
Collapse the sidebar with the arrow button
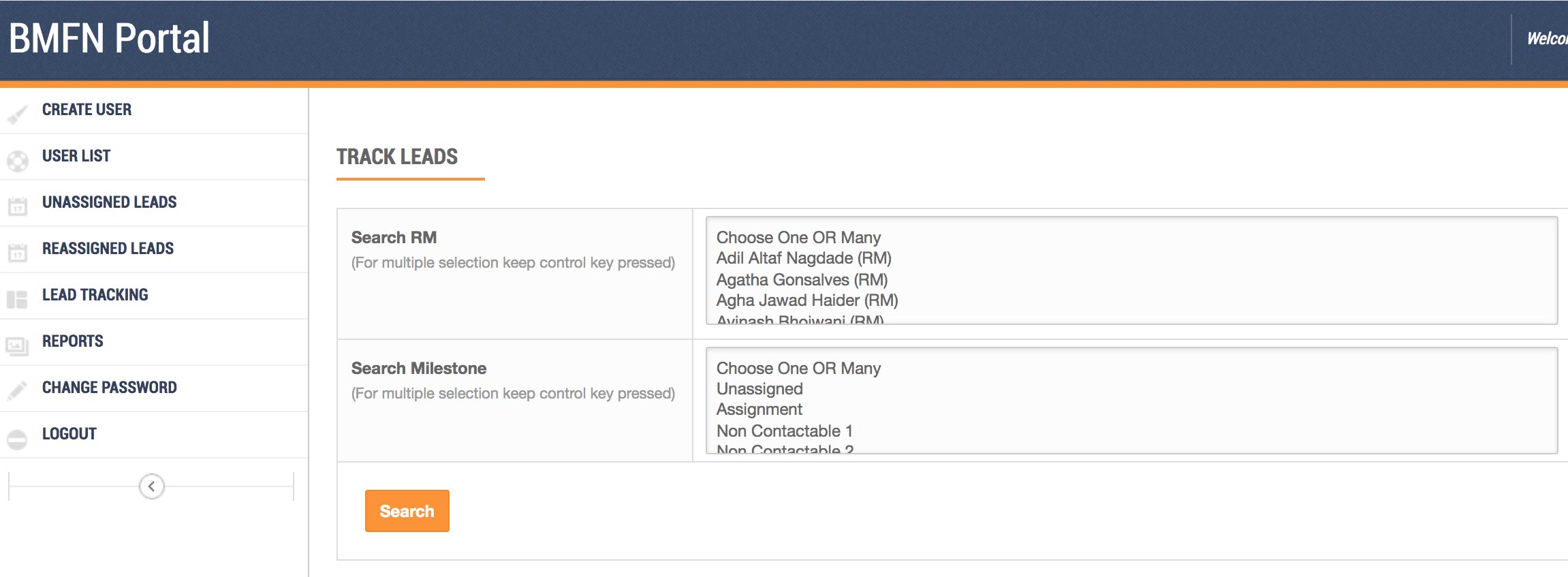click(151, 486)
